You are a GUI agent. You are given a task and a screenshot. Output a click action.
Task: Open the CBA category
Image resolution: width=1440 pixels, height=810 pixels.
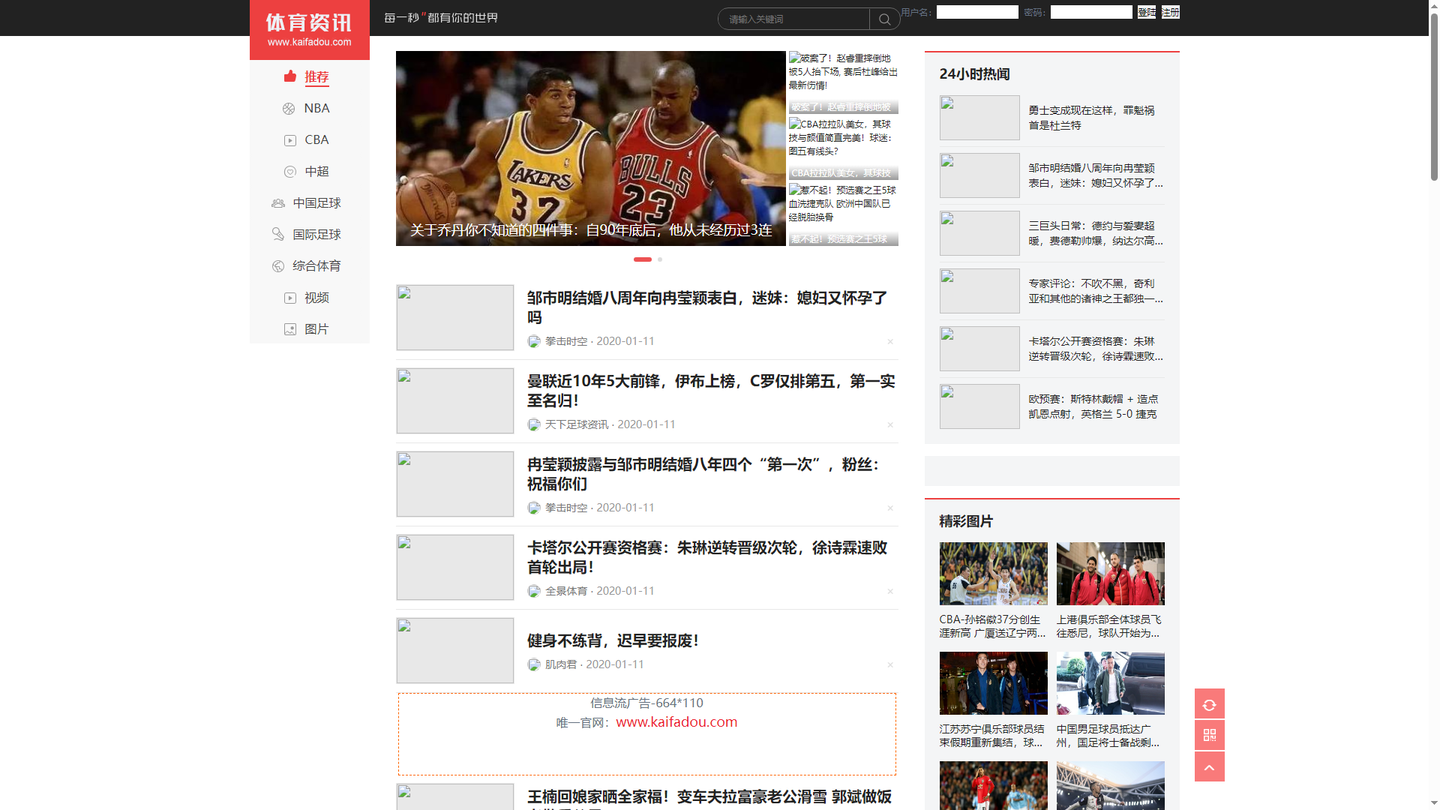pos(317,140)
